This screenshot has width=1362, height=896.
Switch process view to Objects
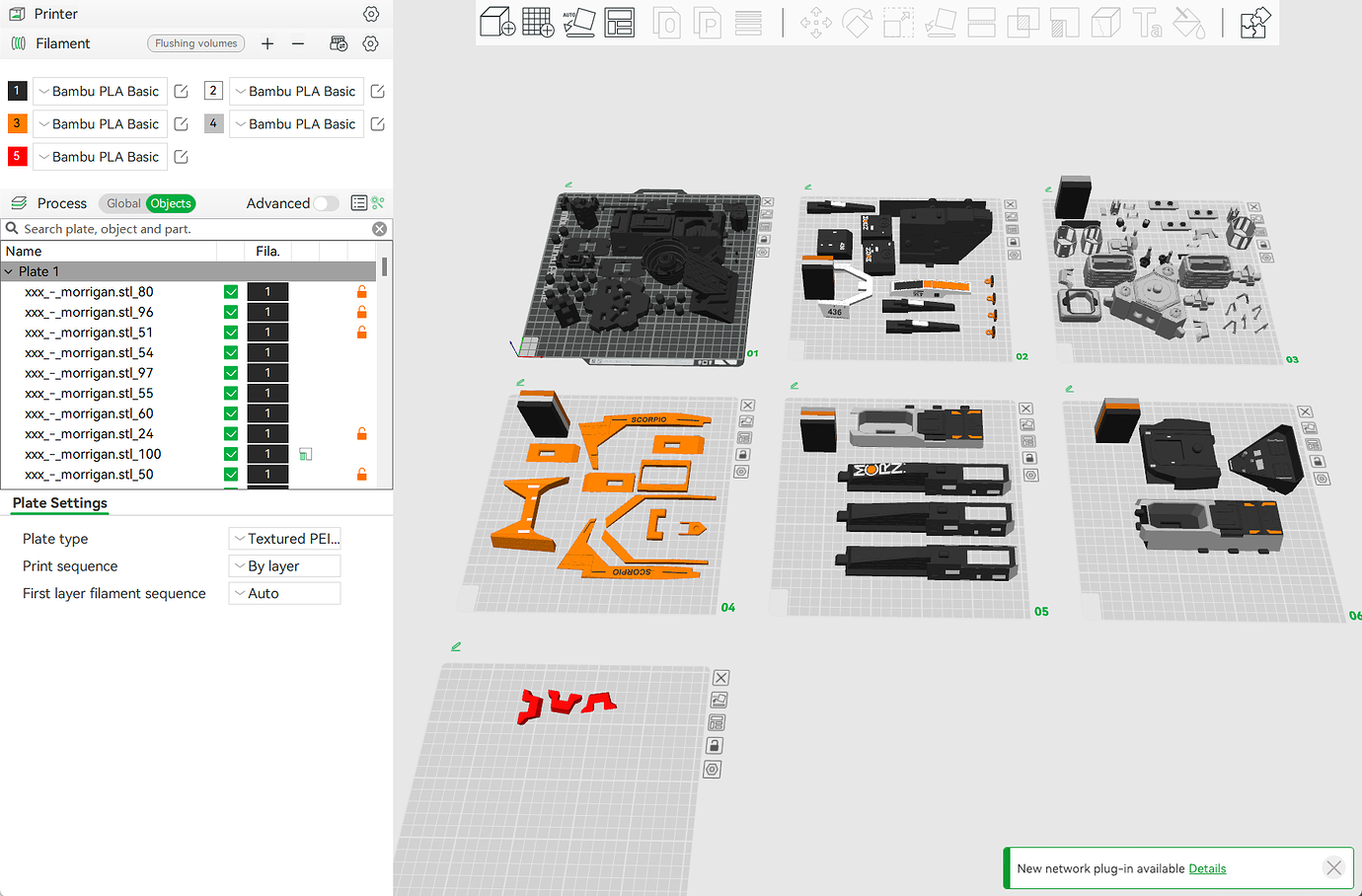point(171,203)
